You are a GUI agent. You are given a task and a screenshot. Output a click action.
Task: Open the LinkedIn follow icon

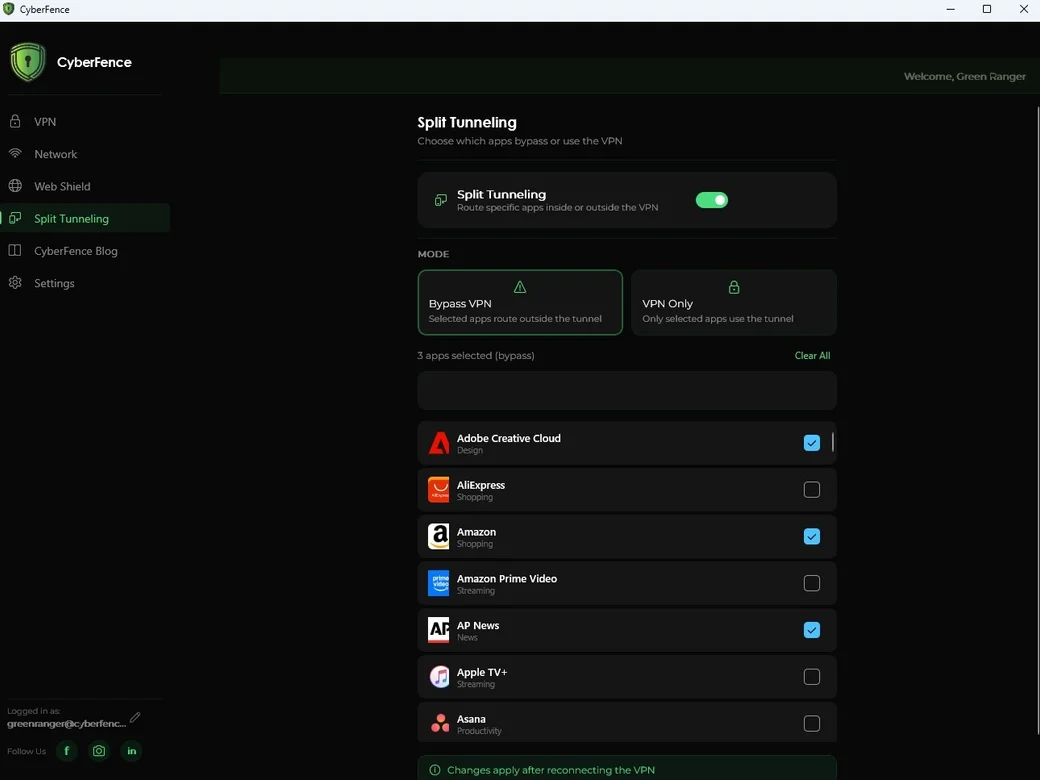131,751
